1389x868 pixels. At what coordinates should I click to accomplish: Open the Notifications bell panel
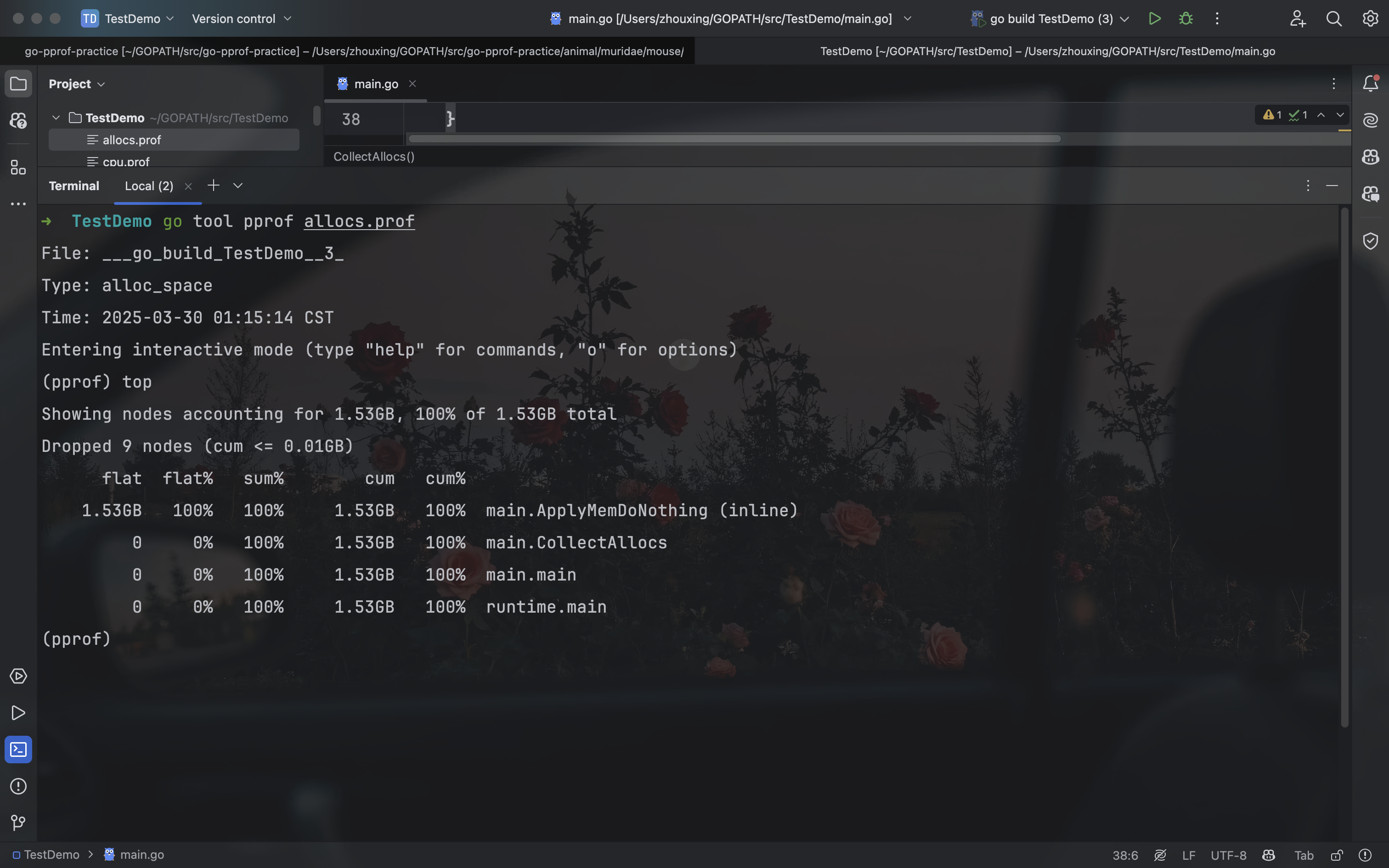tap(1370, 84)
